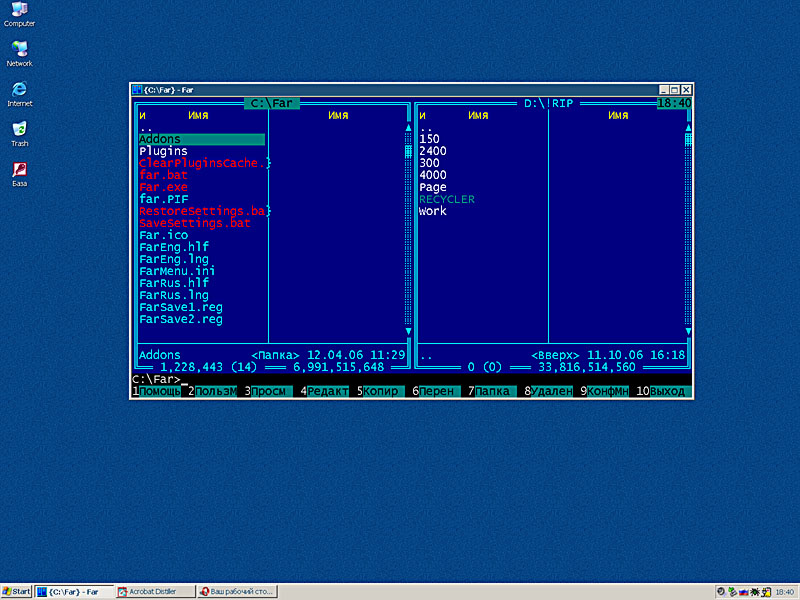The width and height of the screenshot is (800, 600).
Task: Select the far.PIF file
Action: 163,199
